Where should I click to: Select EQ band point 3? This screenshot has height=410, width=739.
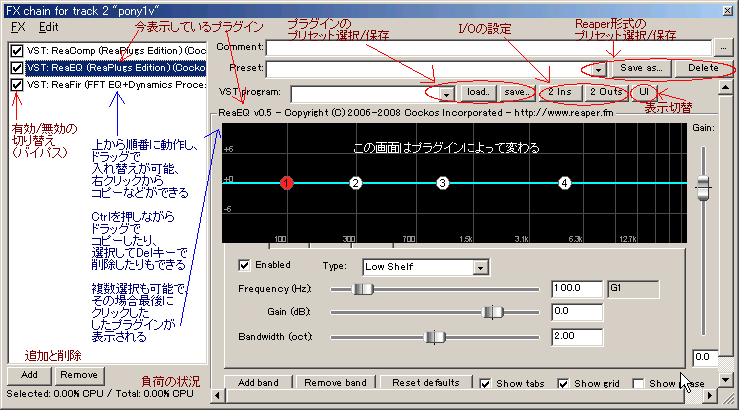point(443,183)
